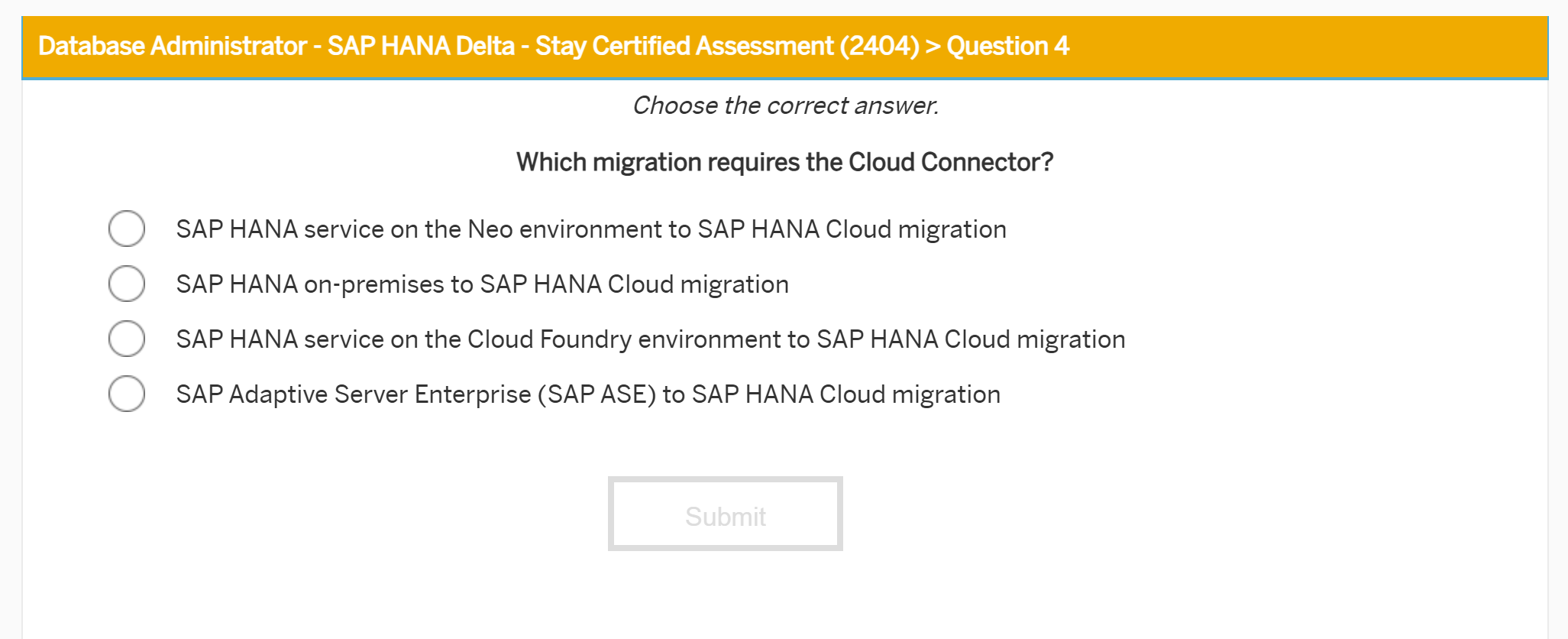Click the 'Choose the correct answer' instruction text
This screenshot has width=1568, height=639.
pyautogui.click(x=786, y=105)
